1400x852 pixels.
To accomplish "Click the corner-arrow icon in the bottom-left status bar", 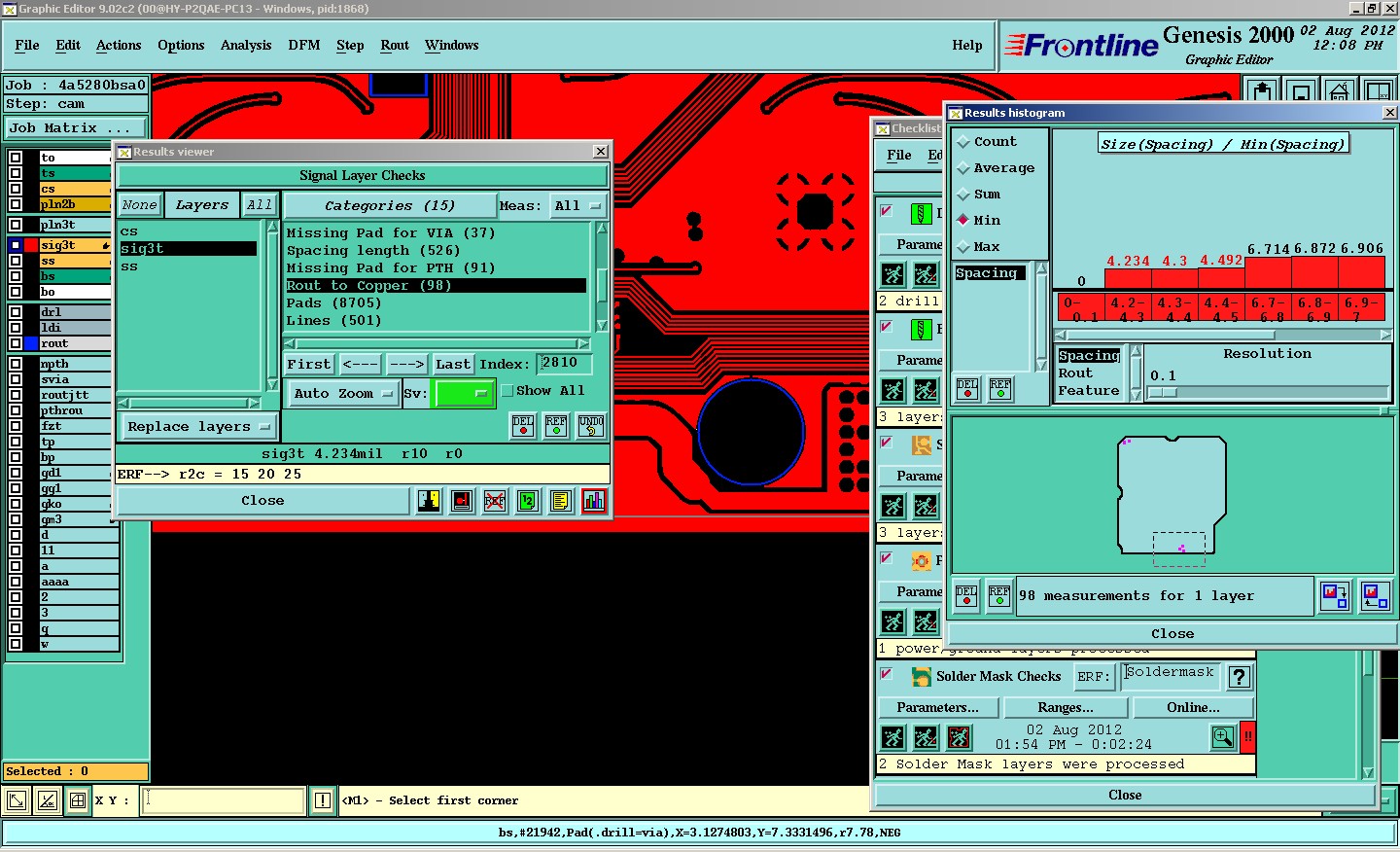I will 17,800.
